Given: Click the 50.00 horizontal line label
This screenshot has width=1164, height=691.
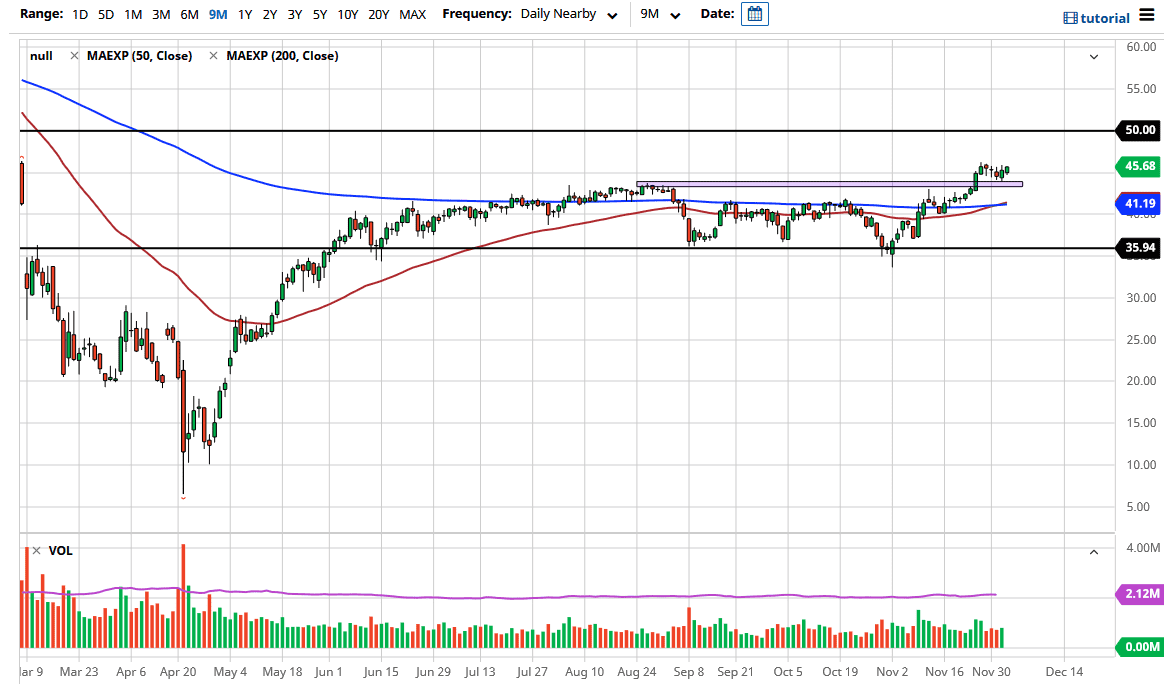Looking at the screenshot, I should (x=1138, y=130).
